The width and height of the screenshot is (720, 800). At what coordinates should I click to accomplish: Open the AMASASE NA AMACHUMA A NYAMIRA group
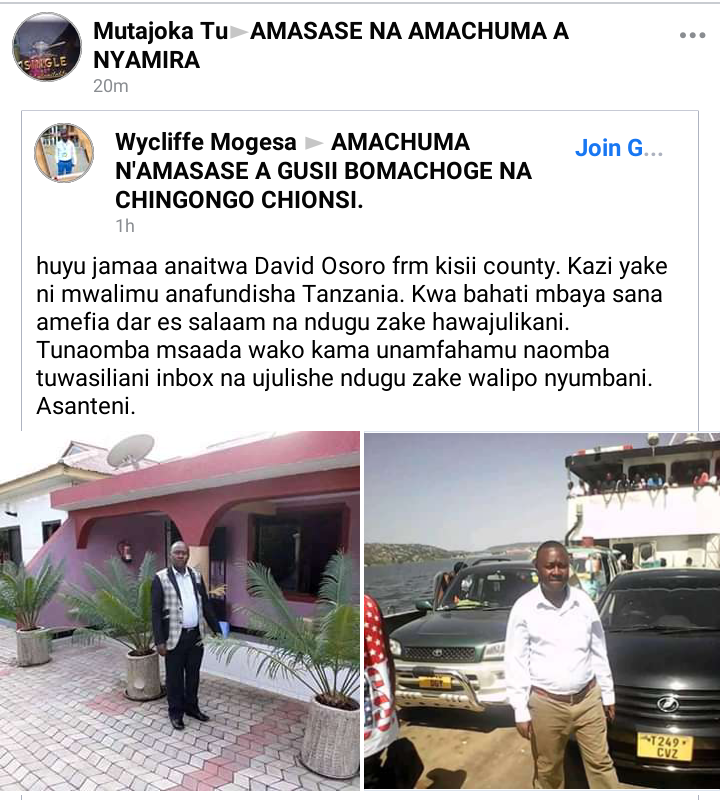[331, 45]
